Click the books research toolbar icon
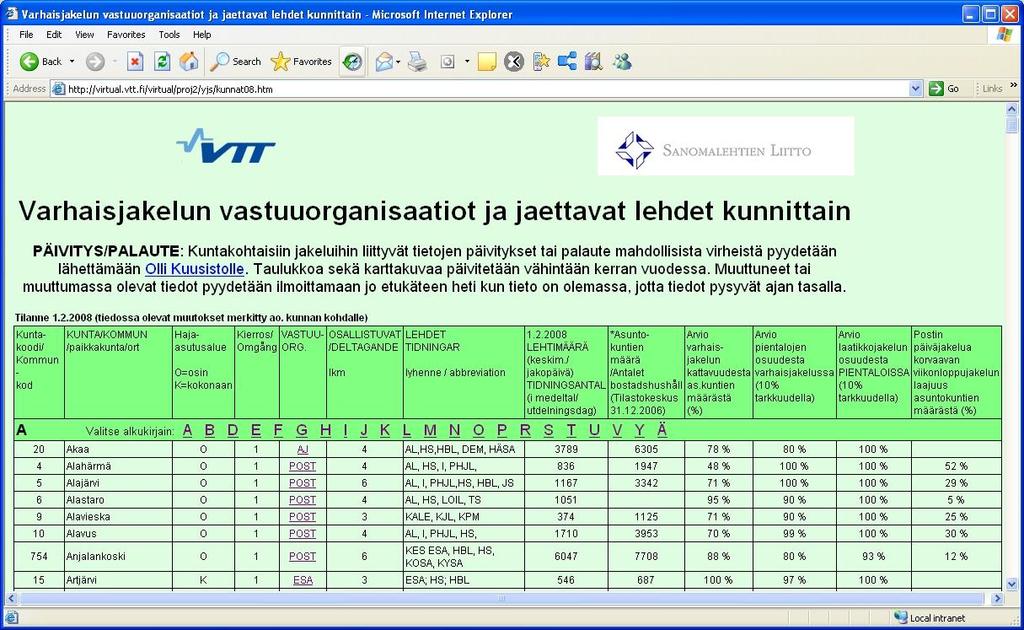Viewport: 1024px width, 630px height. 593,61
